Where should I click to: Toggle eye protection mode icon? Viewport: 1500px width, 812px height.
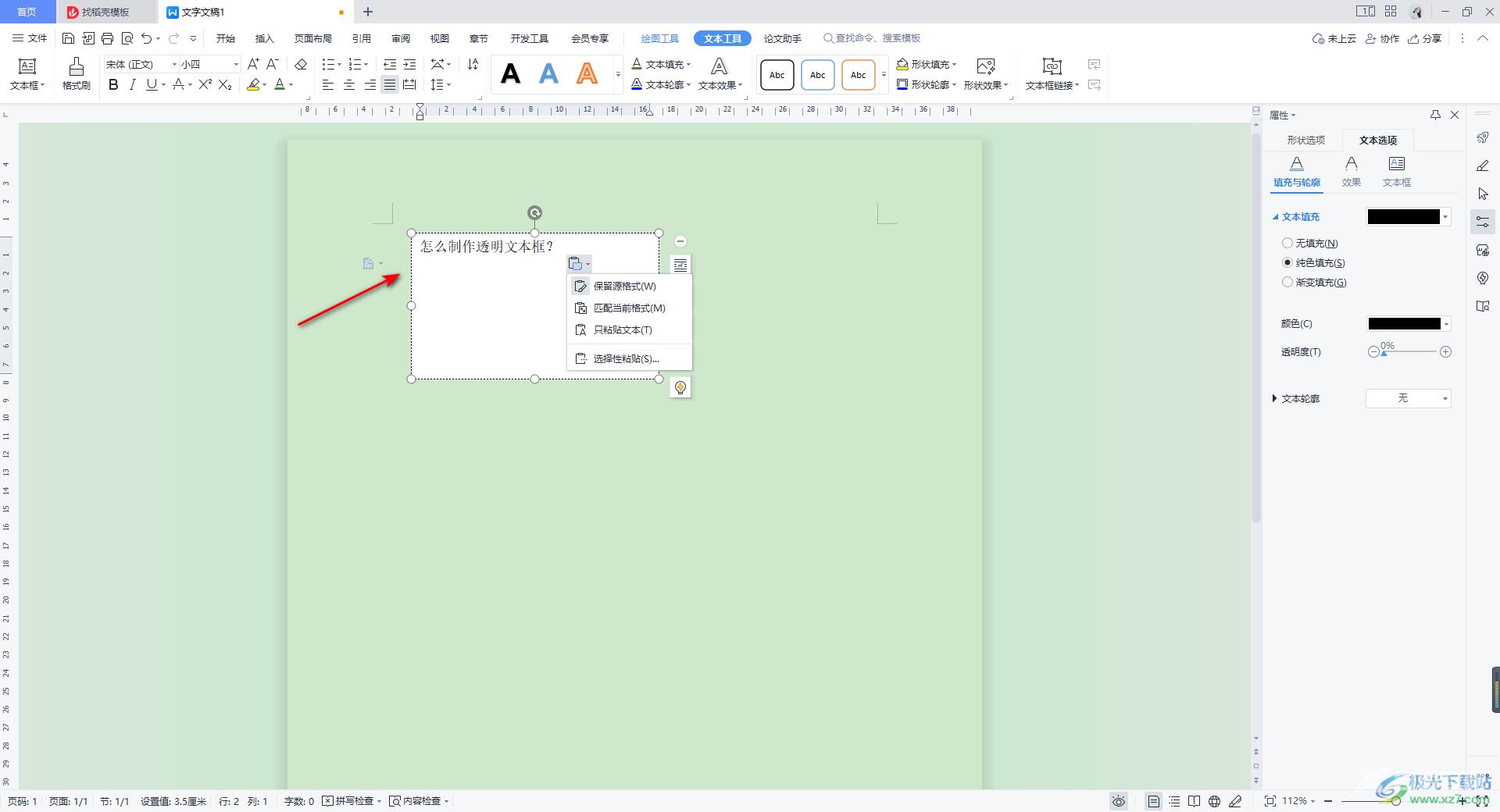(1120, 800)
